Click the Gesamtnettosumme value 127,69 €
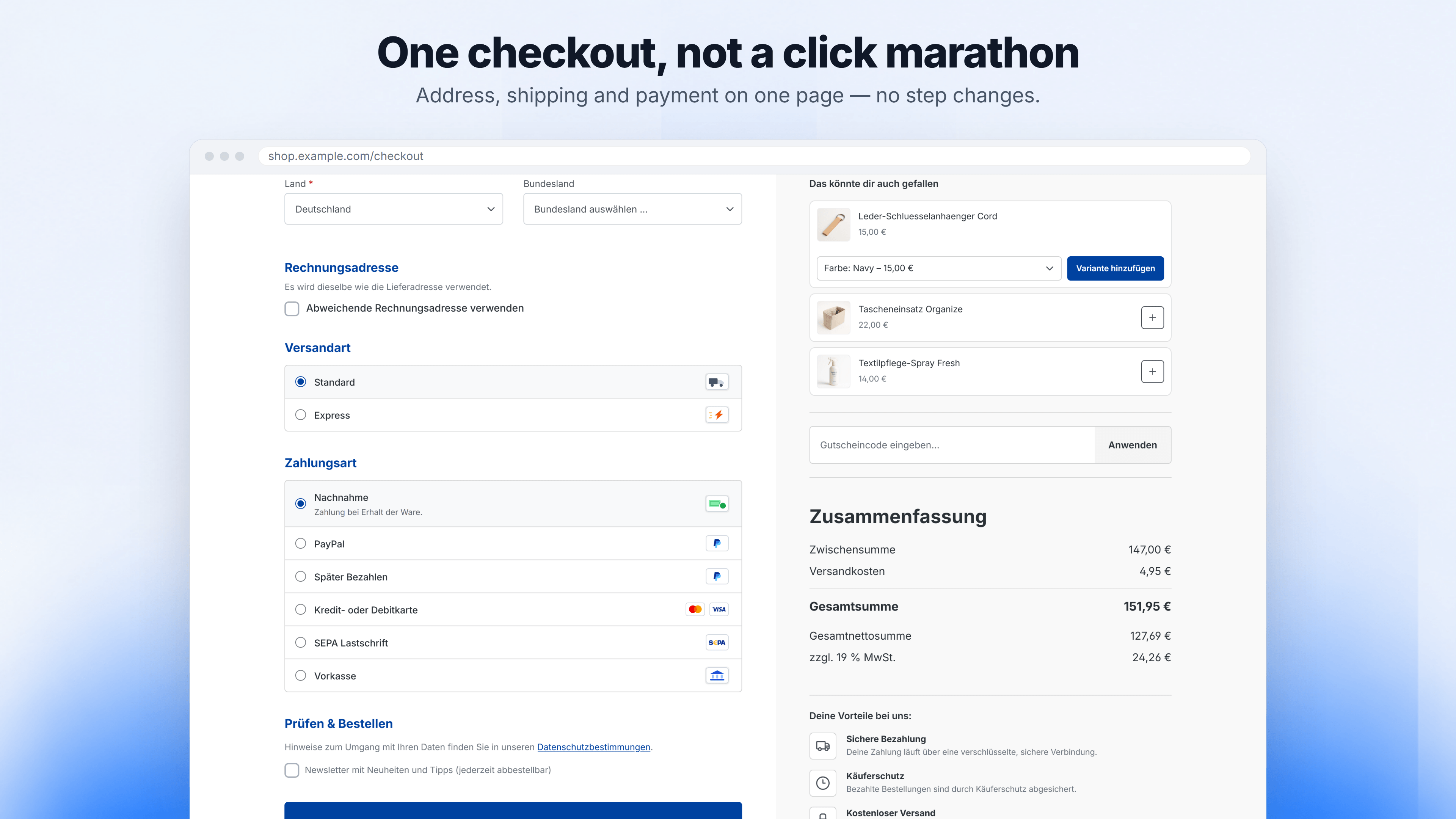 click(x=1150, y=636)
